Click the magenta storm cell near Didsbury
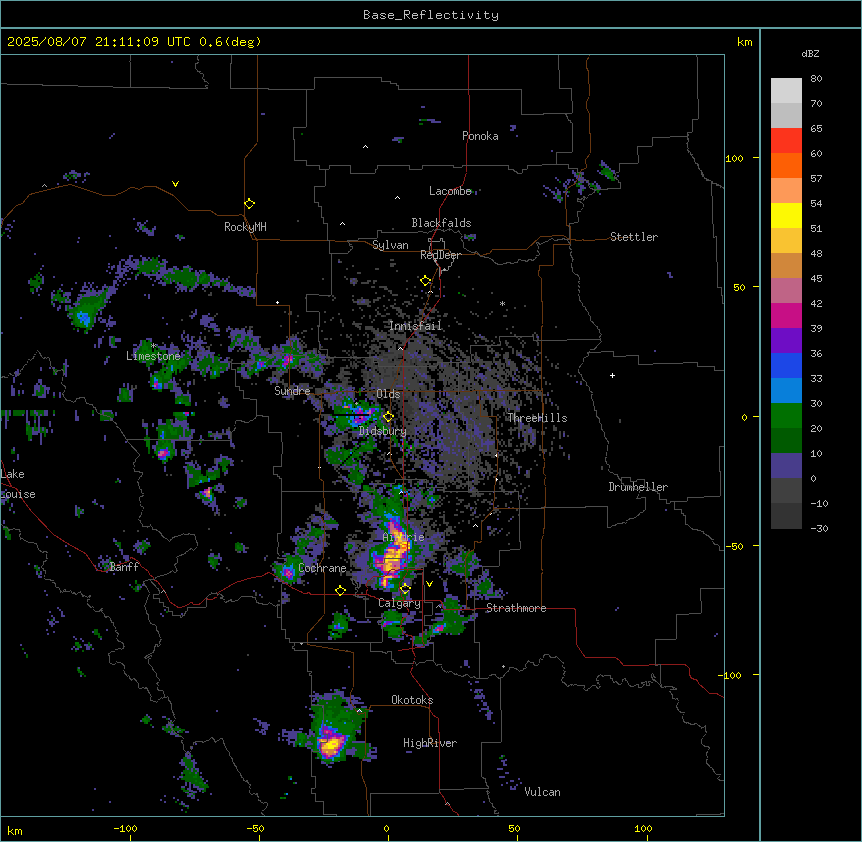This screenshot has height=842, width=862. pos(358,416)
